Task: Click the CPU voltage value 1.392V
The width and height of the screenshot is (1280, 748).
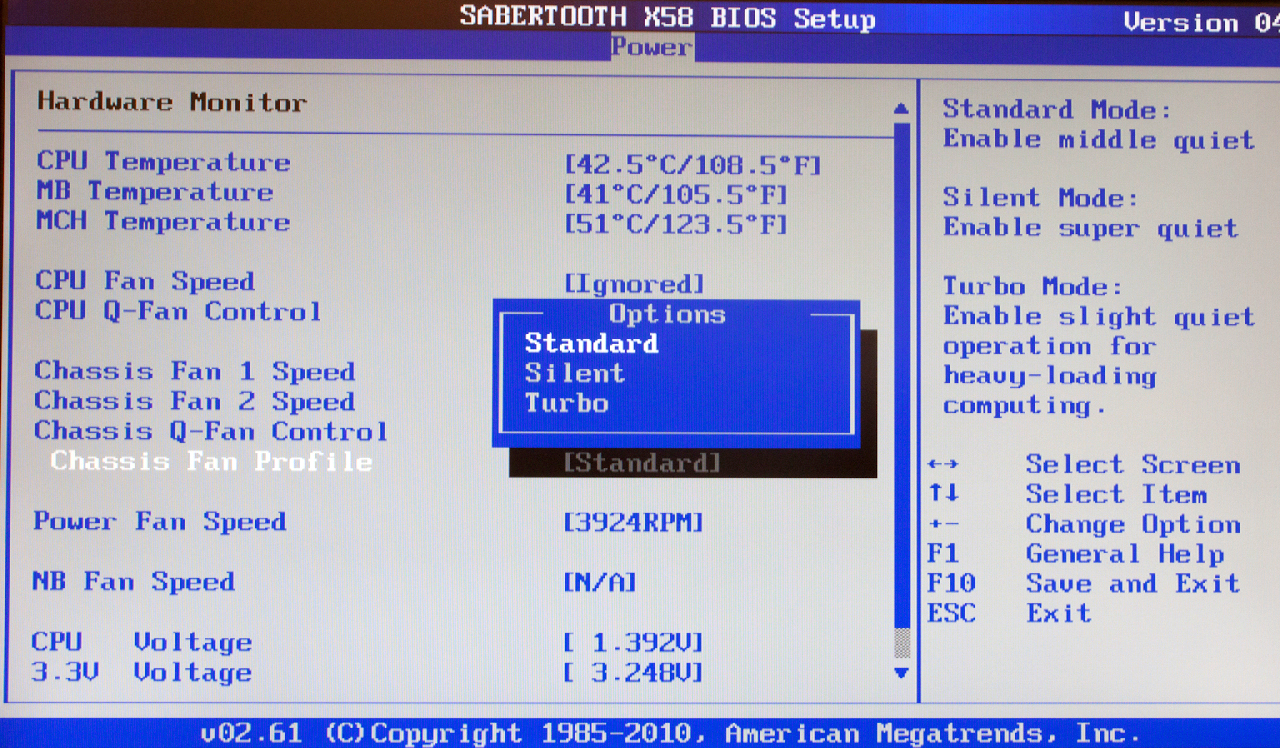Action: [634, 642]
